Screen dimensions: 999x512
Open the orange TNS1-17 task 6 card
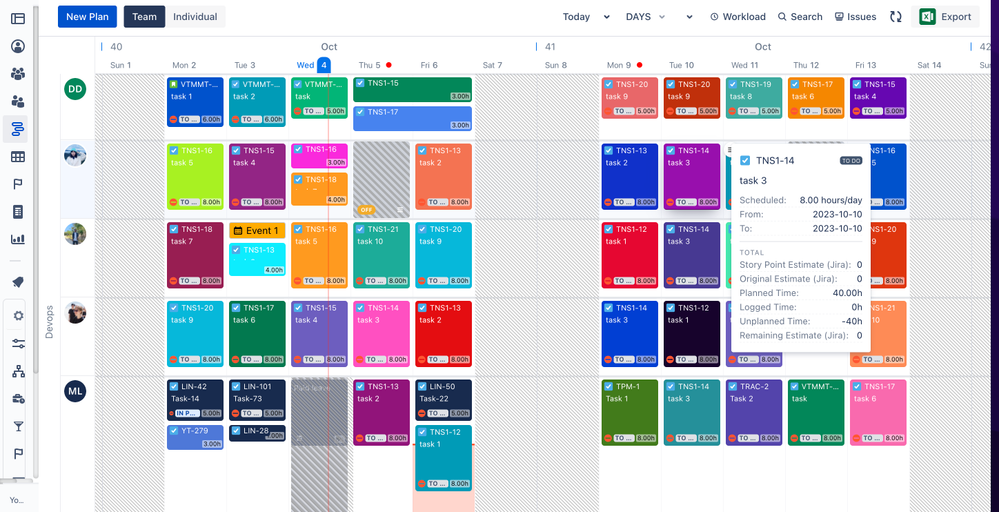point(816,98)
